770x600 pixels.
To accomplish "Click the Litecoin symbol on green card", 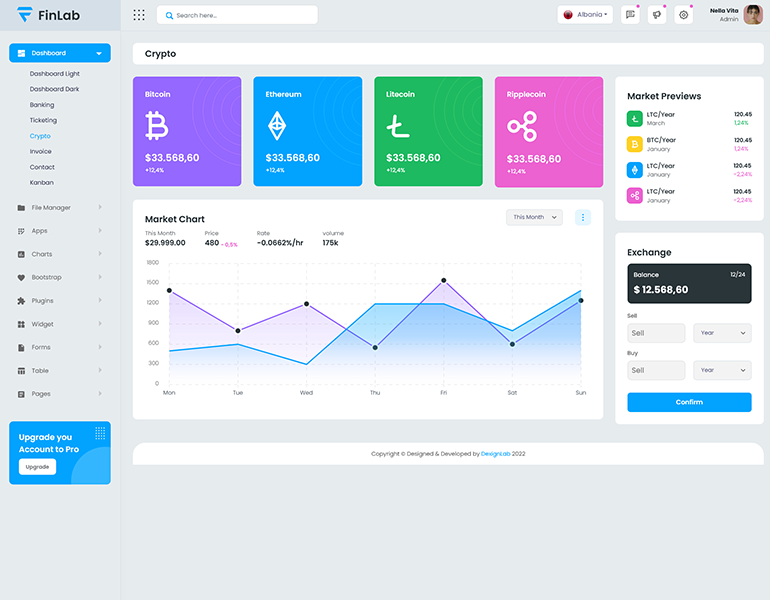I will 398,126.
